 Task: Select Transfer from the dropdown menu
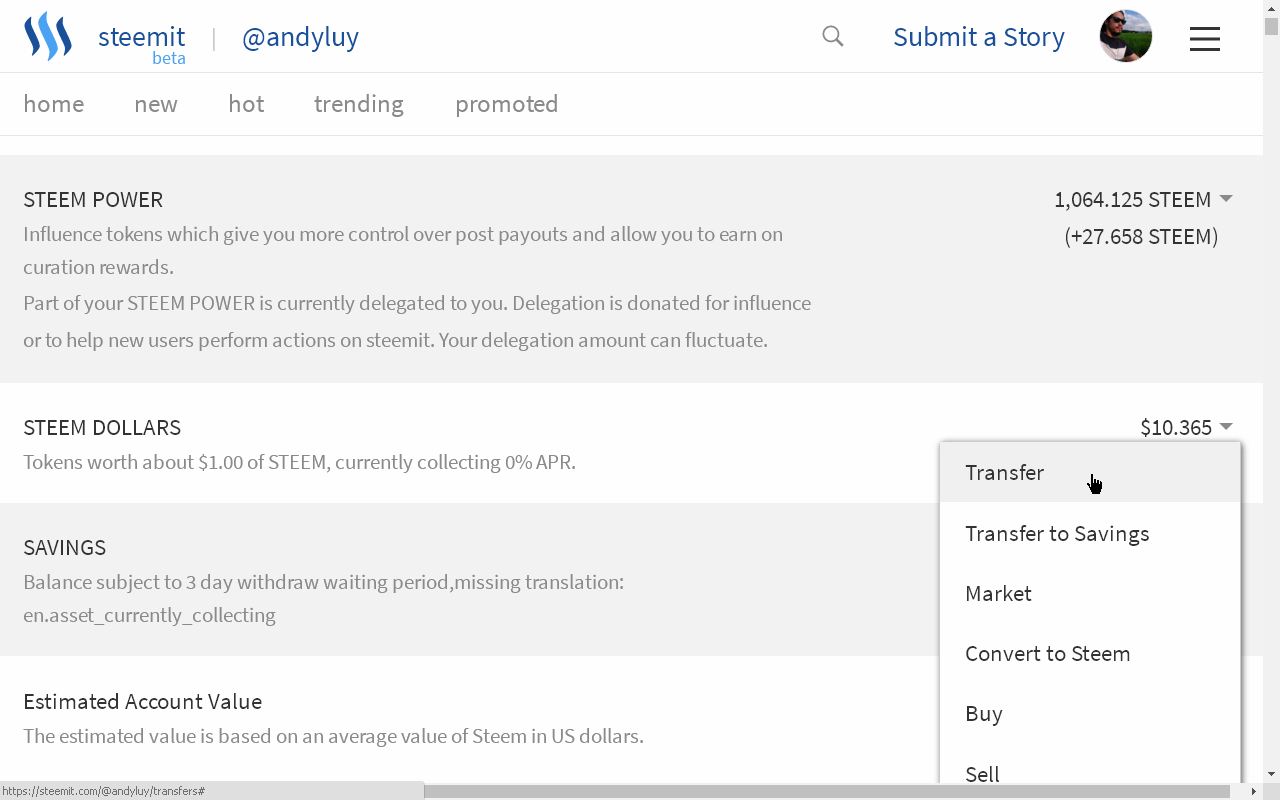pos(1004,473)
